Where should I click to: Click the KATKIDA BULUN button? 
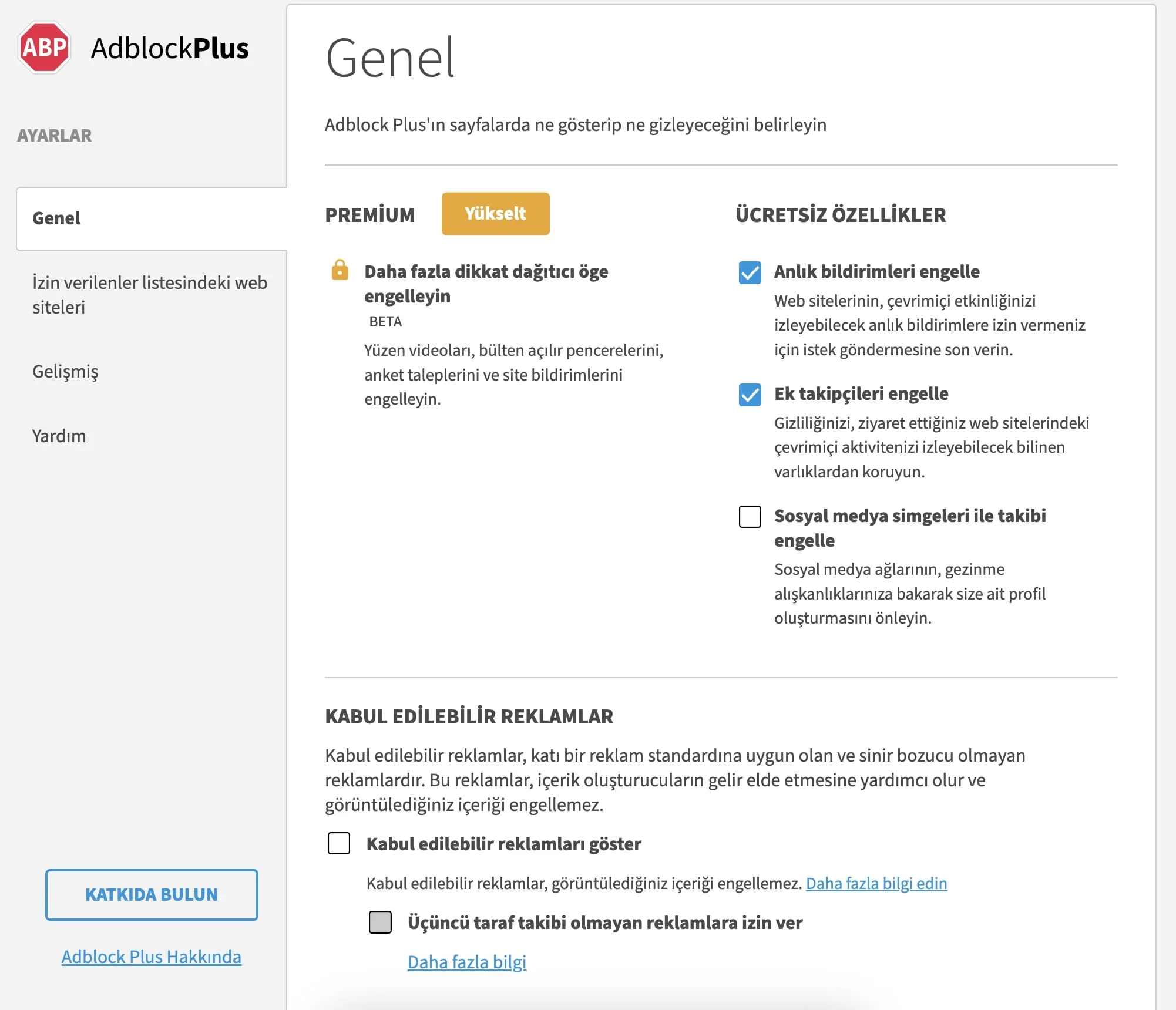pos(152,894)
